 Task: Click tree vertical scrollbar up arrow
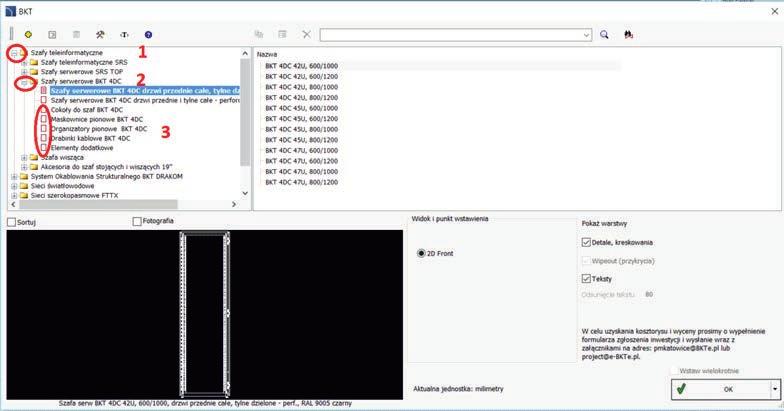(x=244, y=54)
